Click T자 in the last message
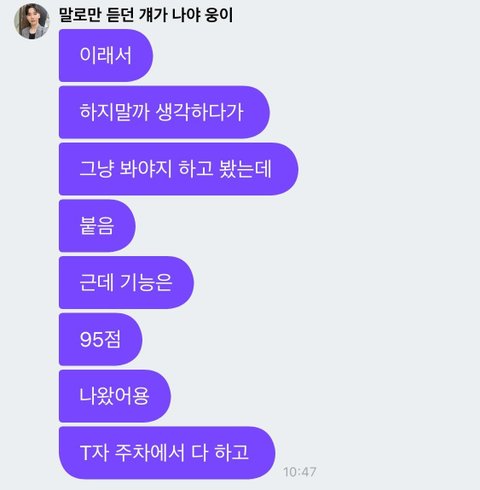Viewport: 480px width, 490px height. click(x=94, y=453)
